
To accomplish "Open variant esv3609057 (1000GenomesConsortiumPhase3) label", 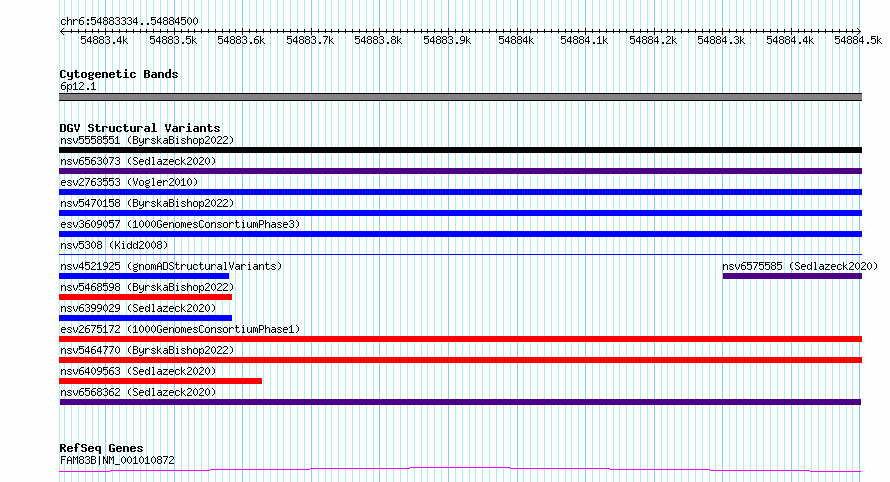I will (x=180, y=224).
